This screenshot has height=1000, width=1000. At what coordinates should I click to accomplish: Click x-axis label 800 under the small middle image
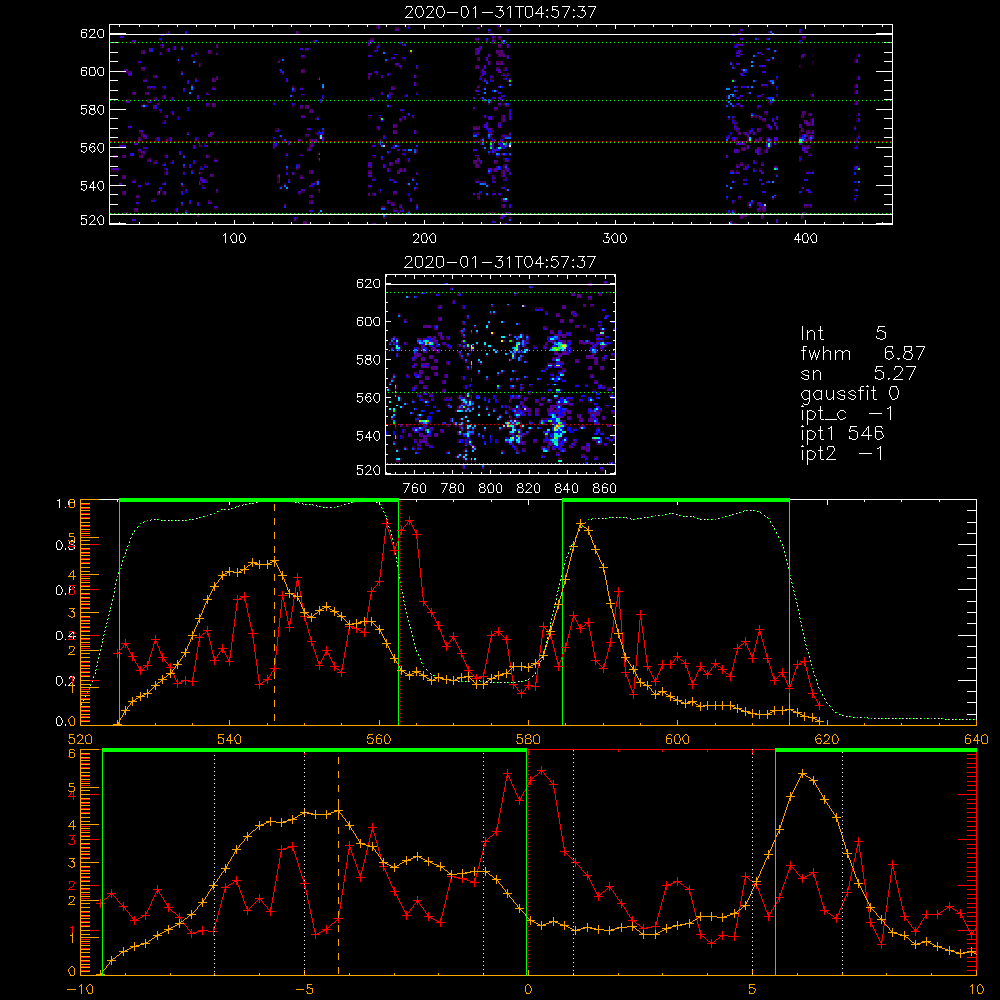[x=490, y=489]
